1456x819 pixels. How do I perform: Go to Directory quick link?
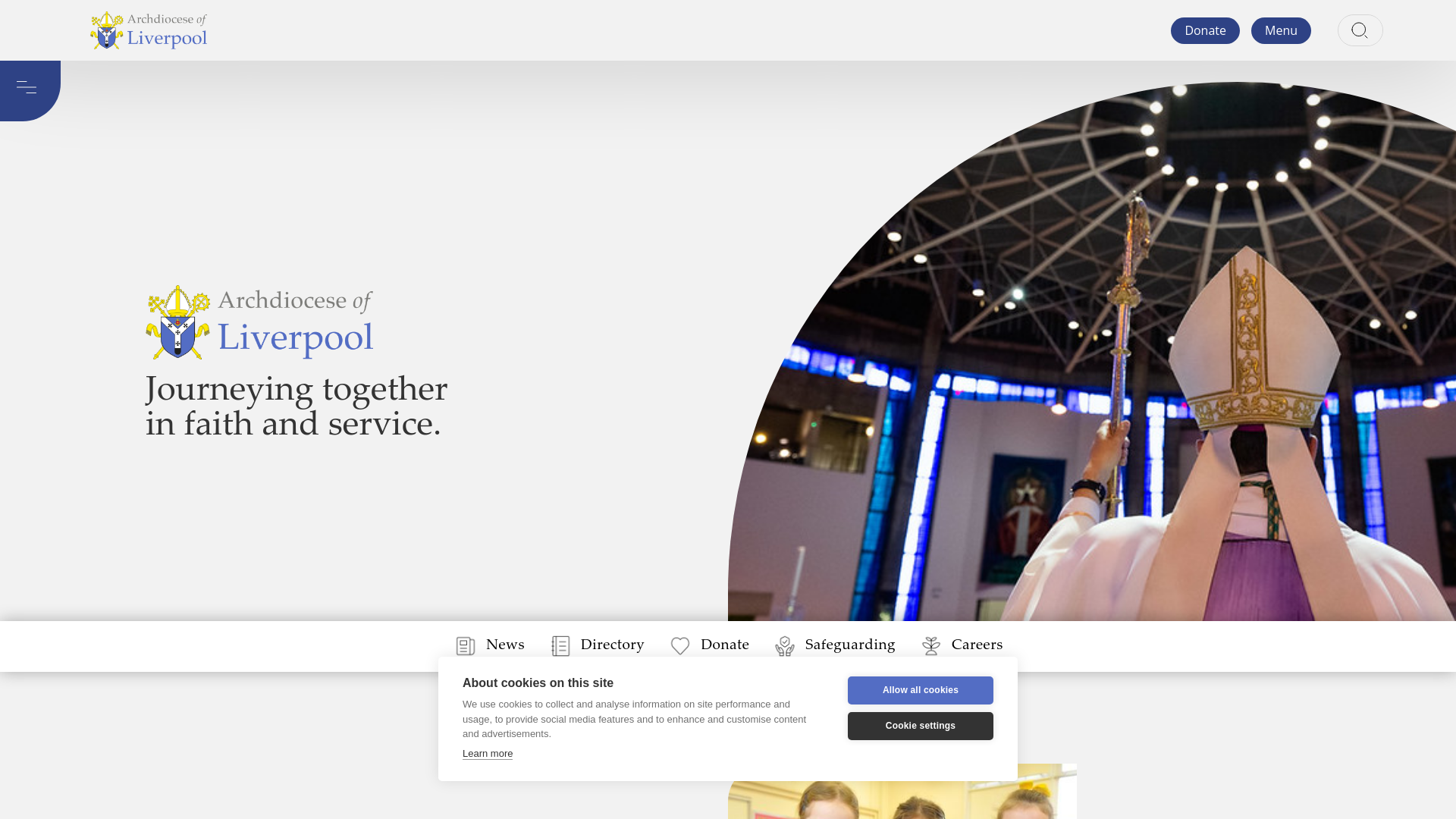(x=612, y=645)
